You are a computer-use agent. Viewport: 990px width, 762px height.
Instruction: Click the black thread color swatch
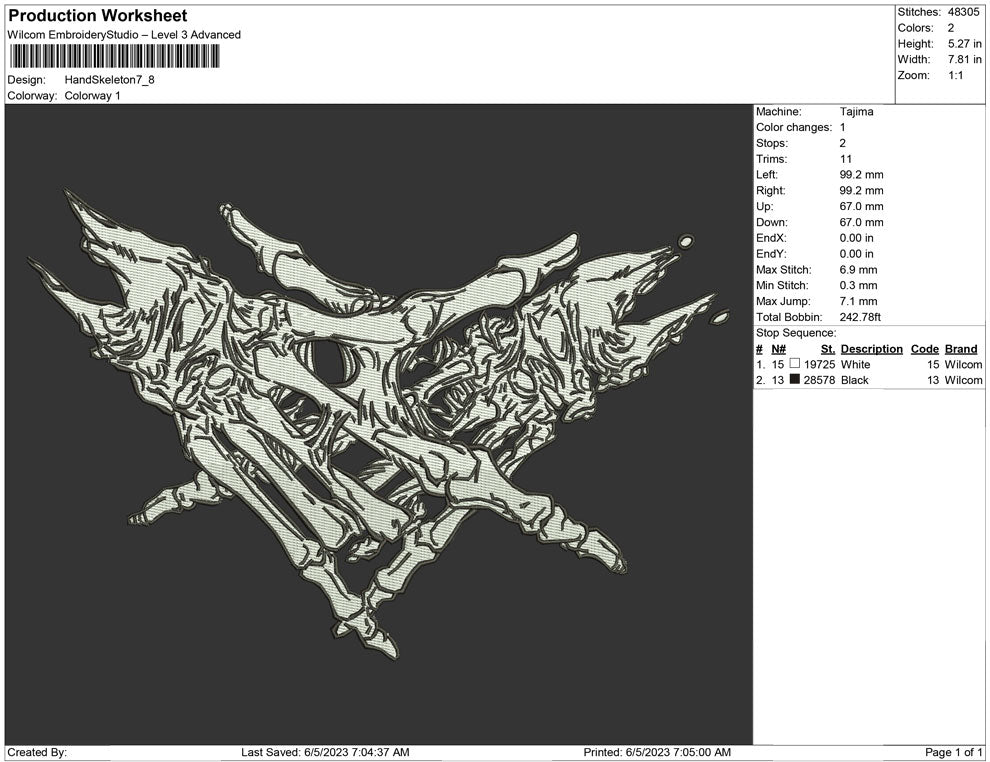point(795,381)
